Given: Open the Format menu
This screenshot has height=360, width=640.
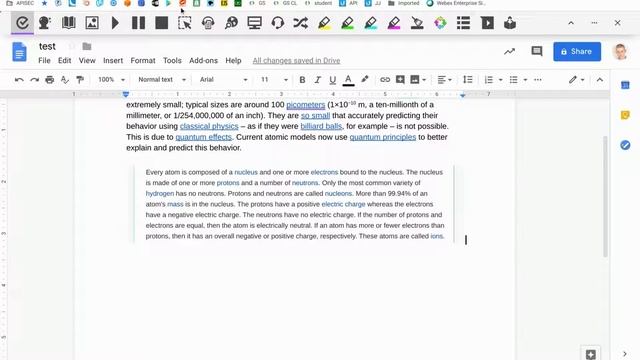Looking at the screenshot, I should tap(143, 60).
